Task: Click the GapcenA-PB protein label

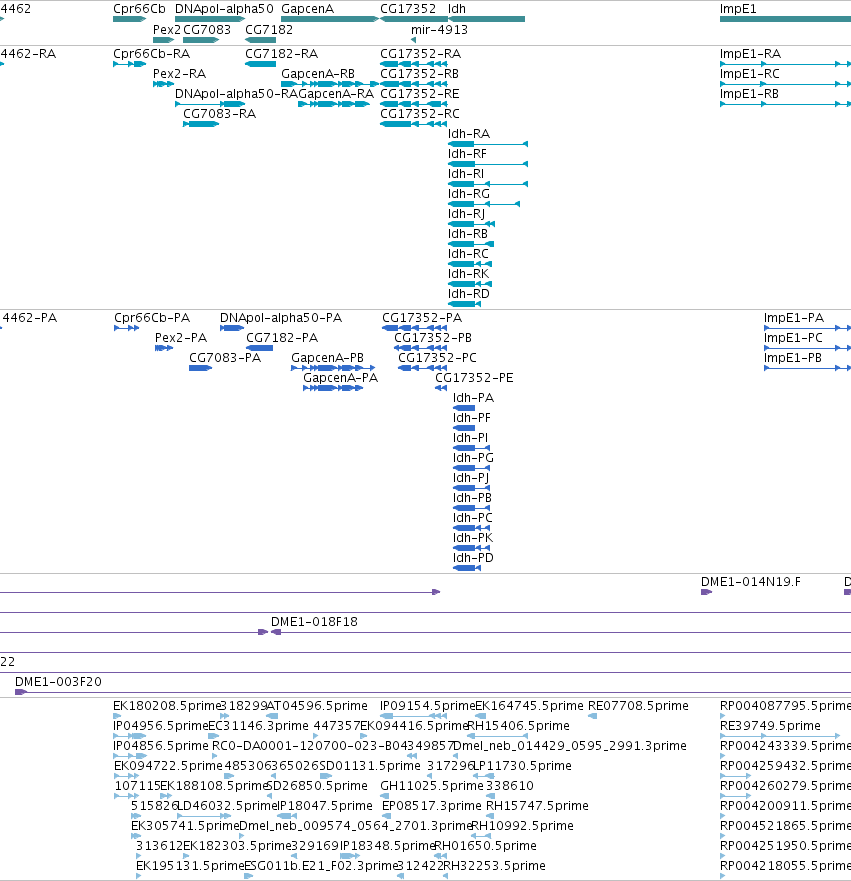Action: [327, 358]
